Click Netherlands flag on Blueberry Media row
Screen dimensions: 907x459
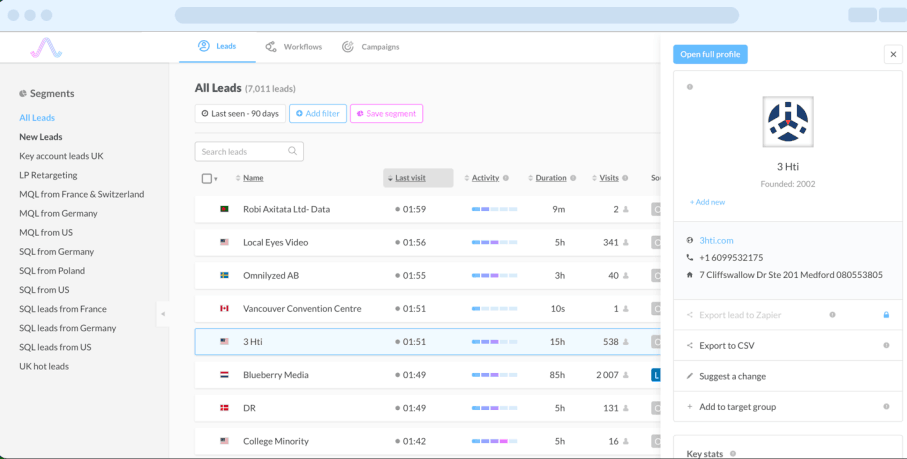[x=224, y=375]
